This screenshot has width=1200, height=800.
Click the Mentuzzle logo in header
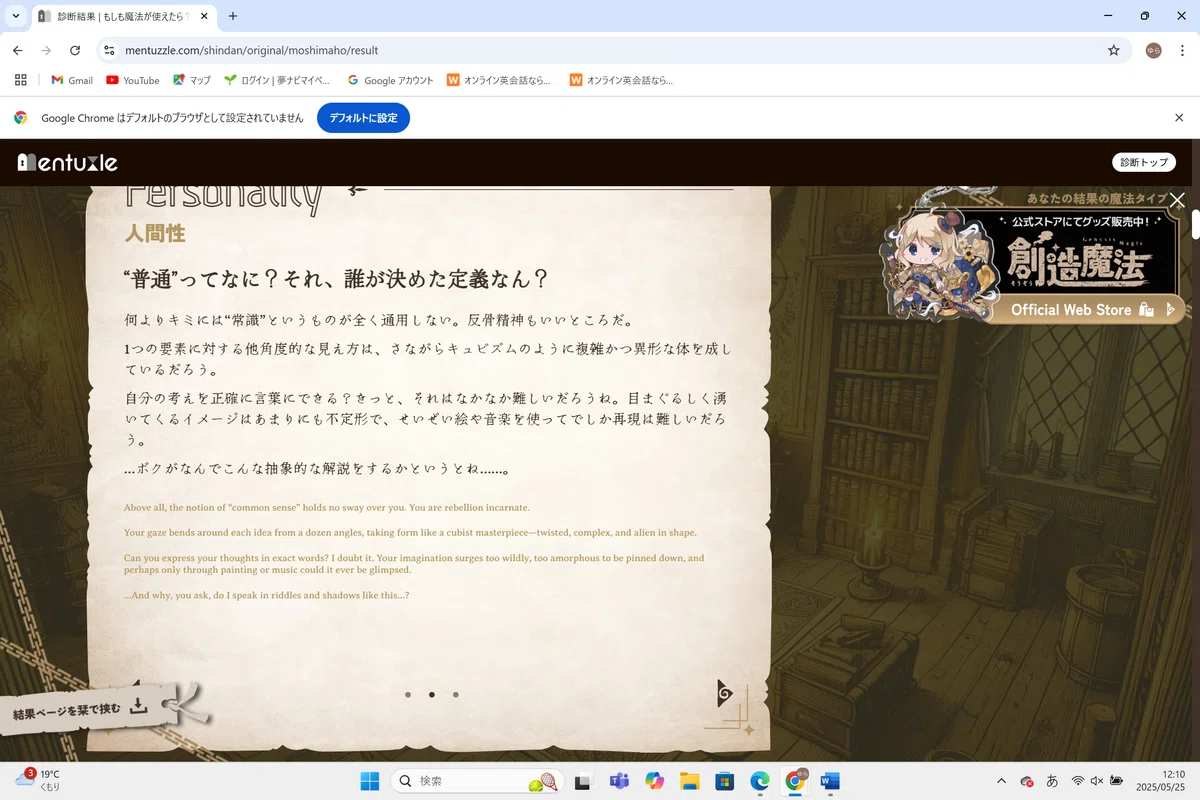click(68, 162)
